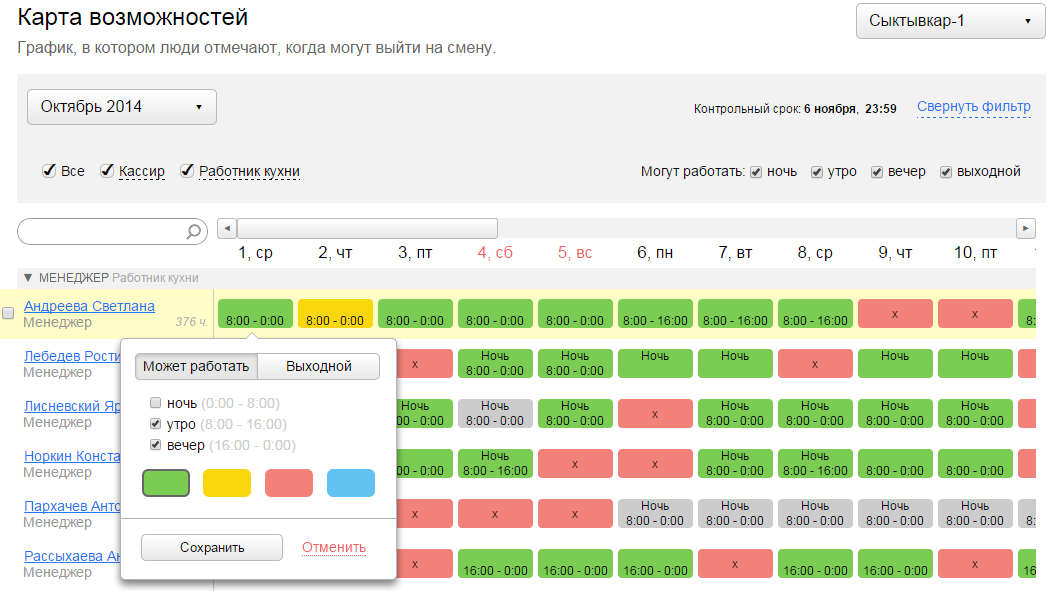The image size is (1050, 591).
Task: Select Андреева's yellow 8:00 - 0:00 cell
Action: (335, 313)
